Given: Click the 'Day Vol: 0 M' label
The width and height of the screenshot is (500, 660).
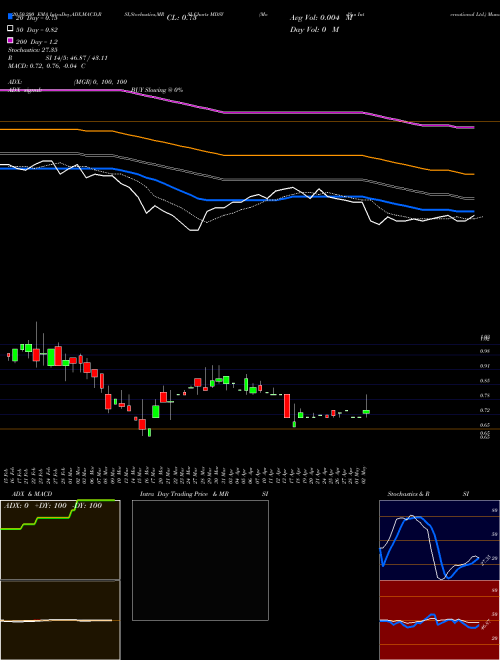Looking at the screenshot, I should (x=314, y=29).
